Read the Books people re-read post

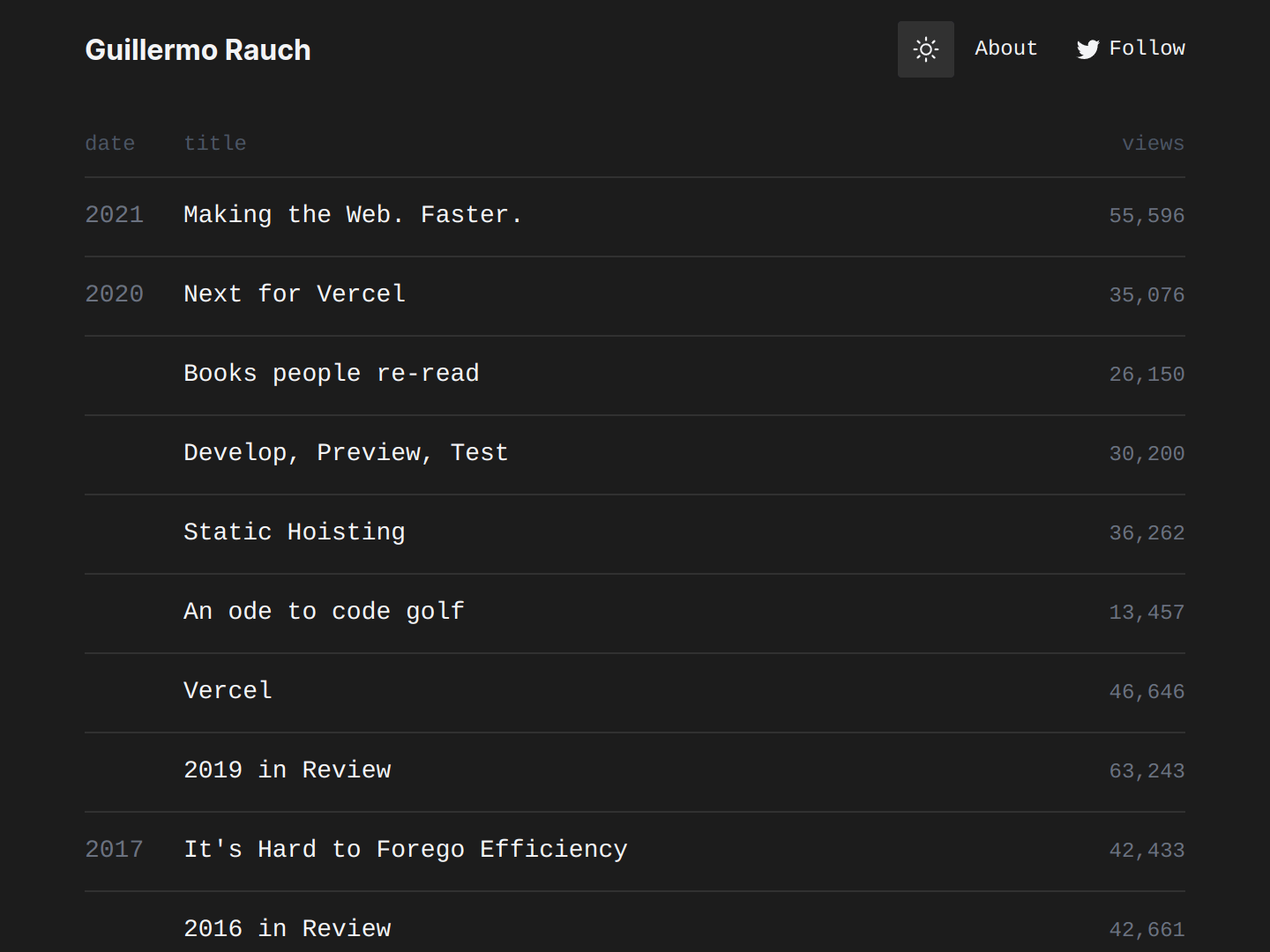tap(331, 374)
